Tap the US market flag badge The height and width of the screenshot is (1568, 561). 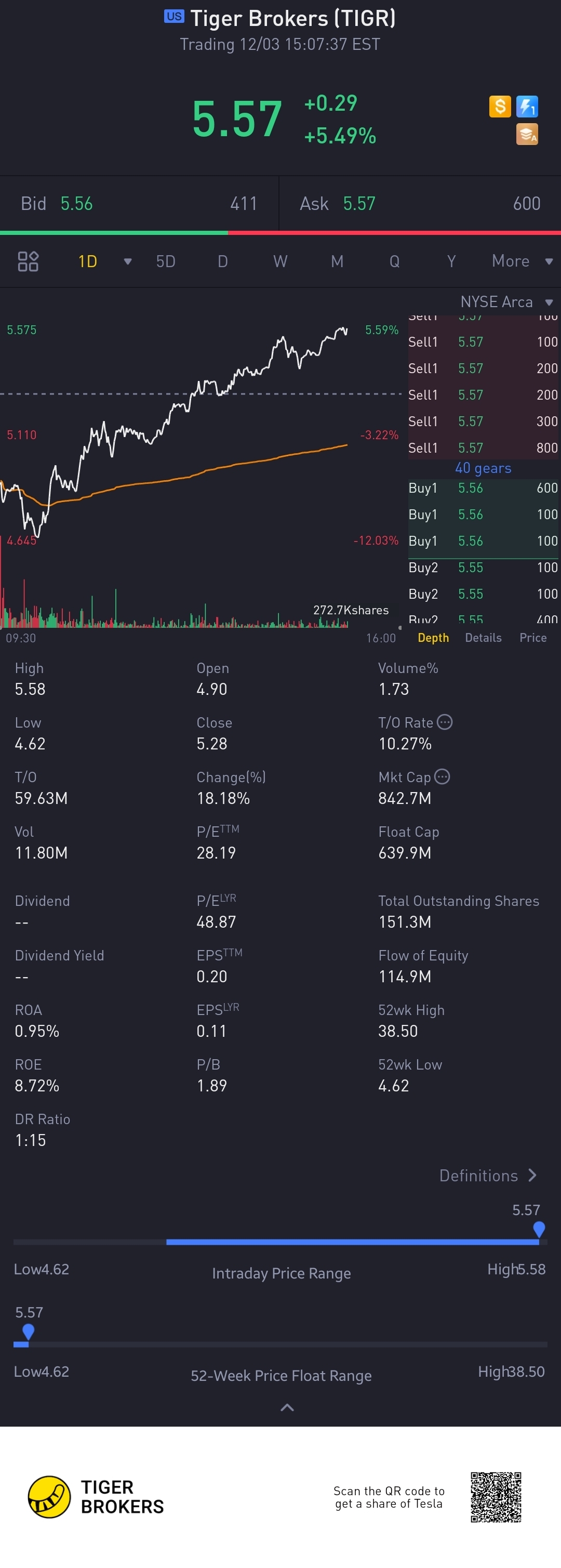(174, 17)
